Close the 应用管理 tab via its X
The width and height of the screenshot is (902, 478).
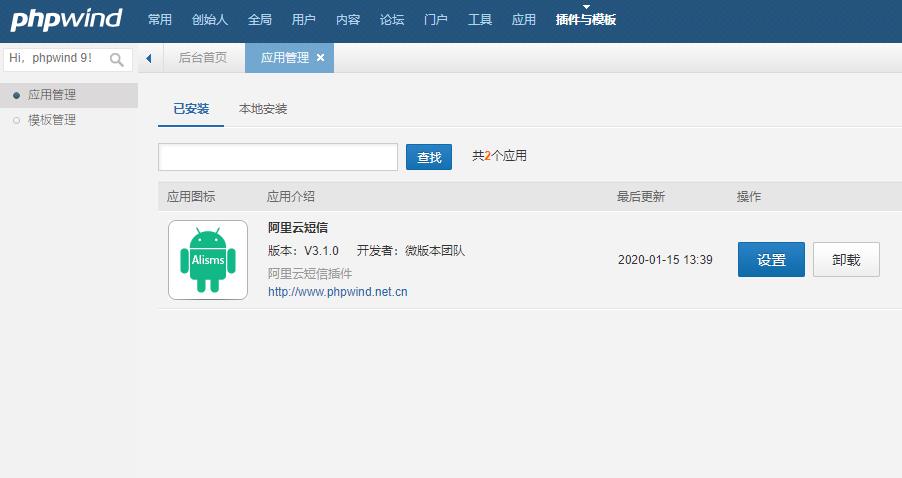(x=320, y=58)
